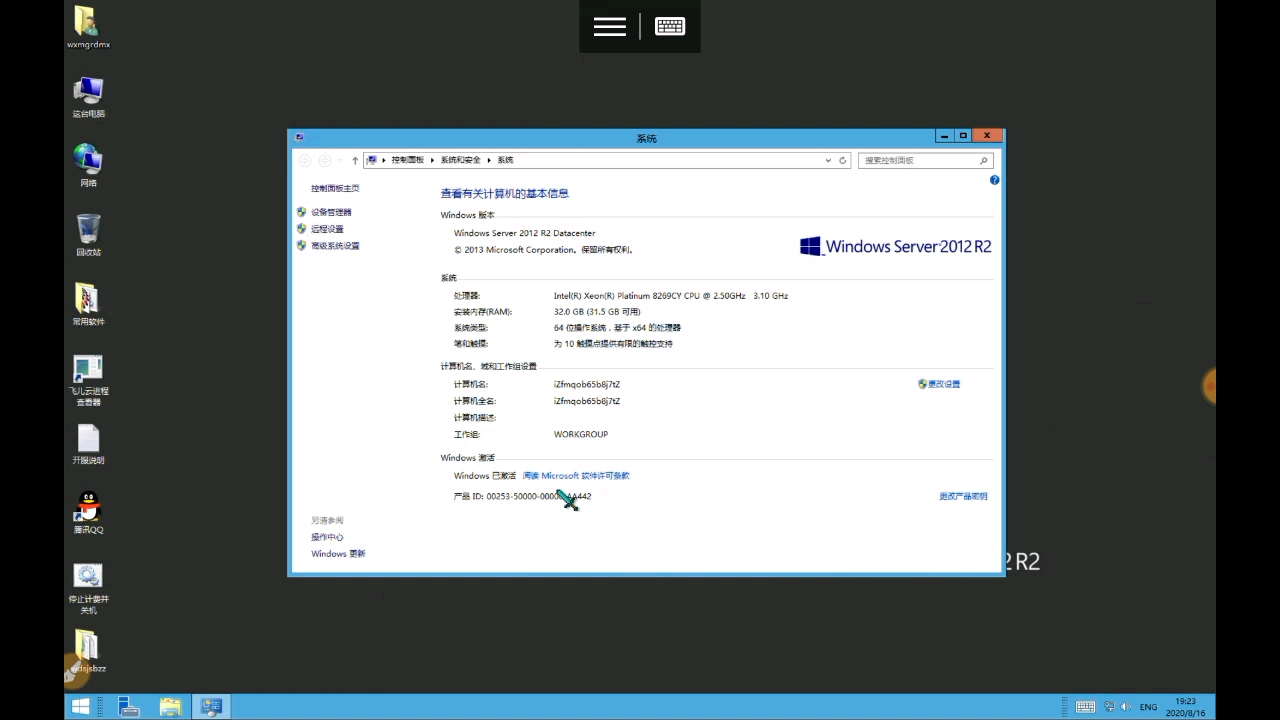Image resolution: width=1280 pixels, height=720 pixels.
Task: Open the 阅读 Microsoft 软件许可条款 link
Action: 576,476
